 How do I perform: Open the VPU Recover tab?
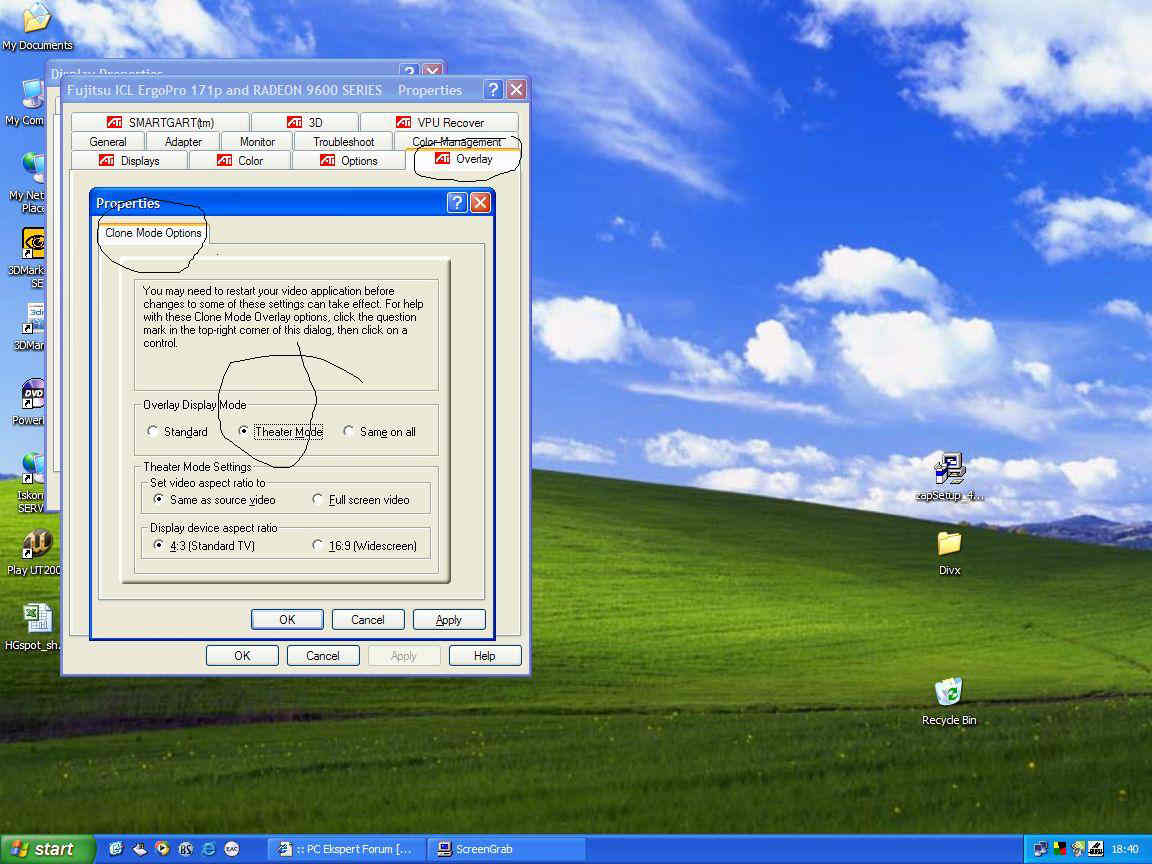pyautogui.click(x=439, y=123)
